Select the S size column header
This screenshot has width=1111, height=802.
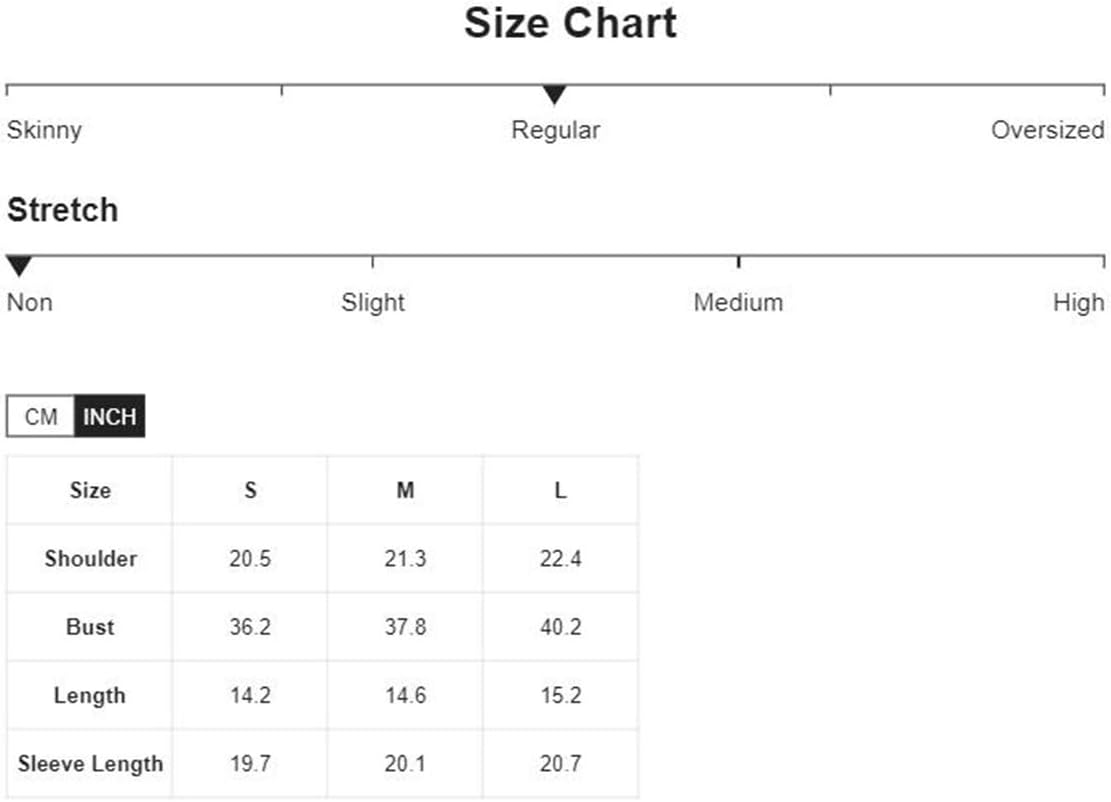click(250, 490)
